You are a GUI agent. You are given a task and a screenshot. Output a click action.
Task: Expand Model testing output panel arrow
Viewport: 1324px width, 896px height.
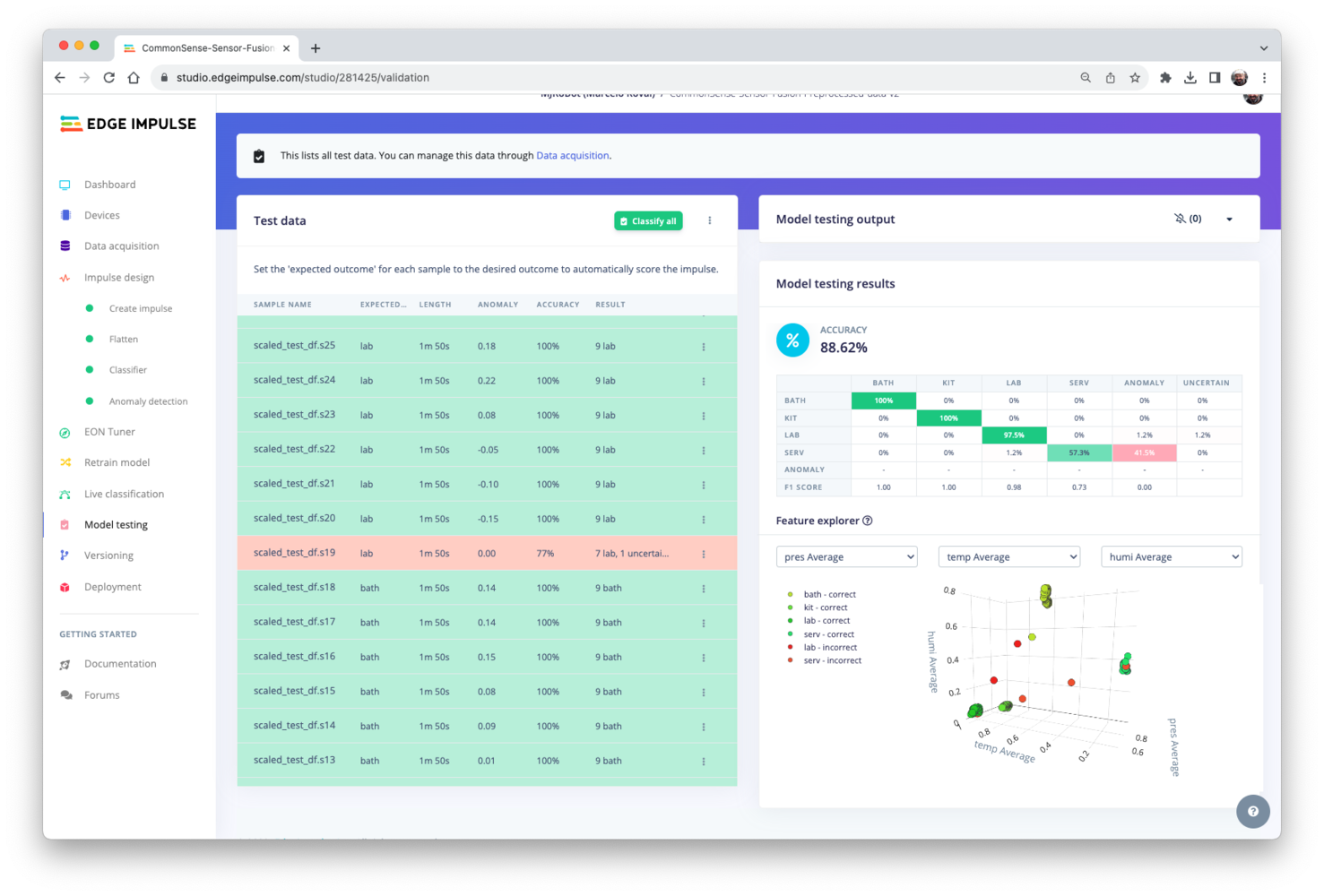coord(1229,220)
